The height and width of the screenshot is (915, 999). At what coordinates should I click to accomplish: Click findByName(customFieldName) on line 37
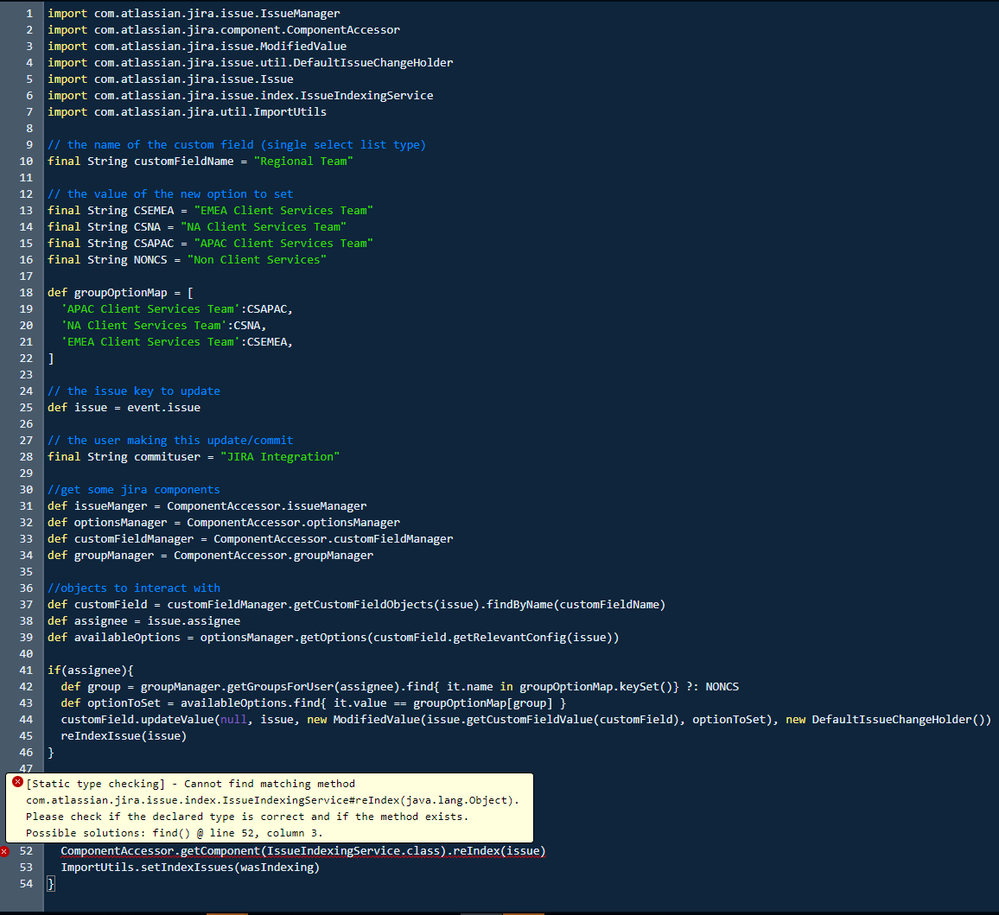point(576,605)
